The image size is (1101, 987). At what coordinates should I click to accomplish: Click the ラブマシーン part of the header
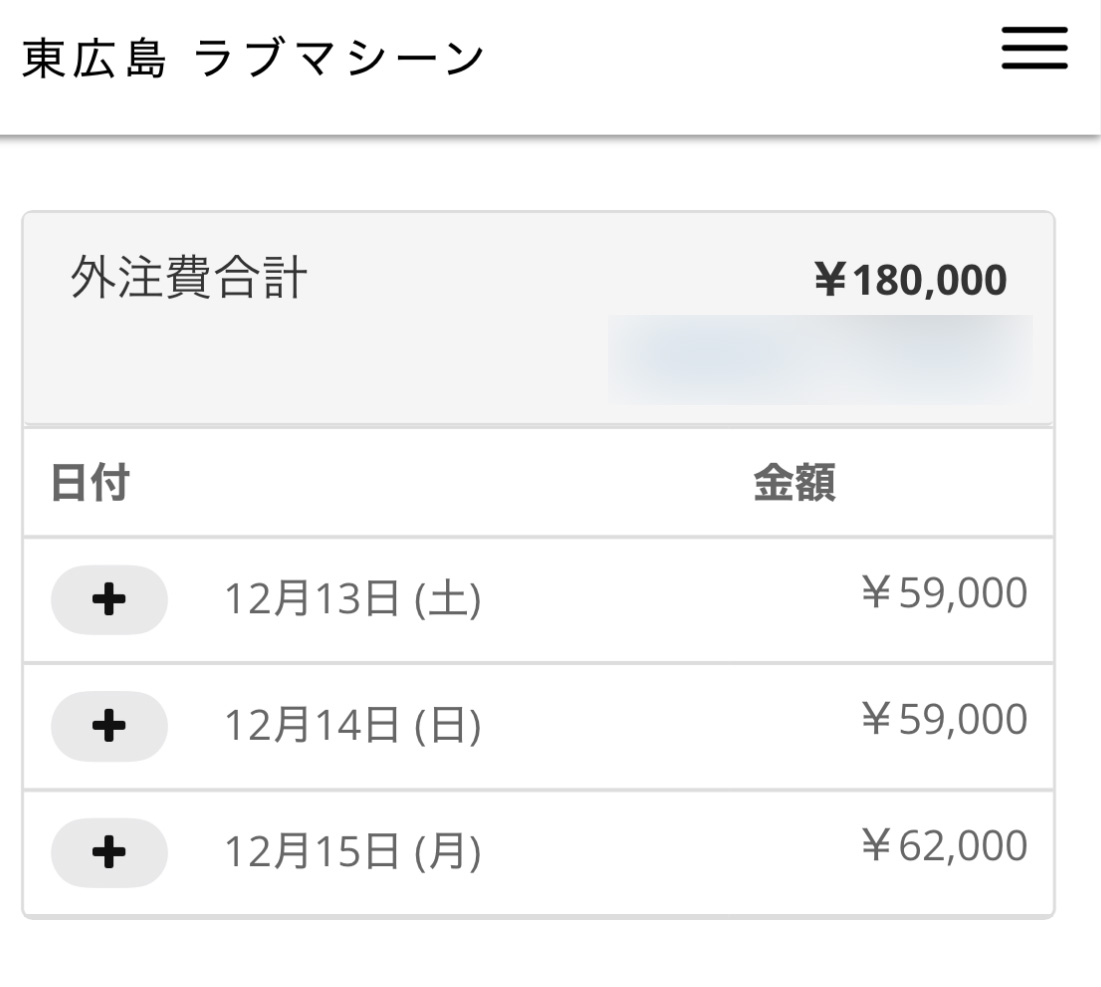point(339,58)
